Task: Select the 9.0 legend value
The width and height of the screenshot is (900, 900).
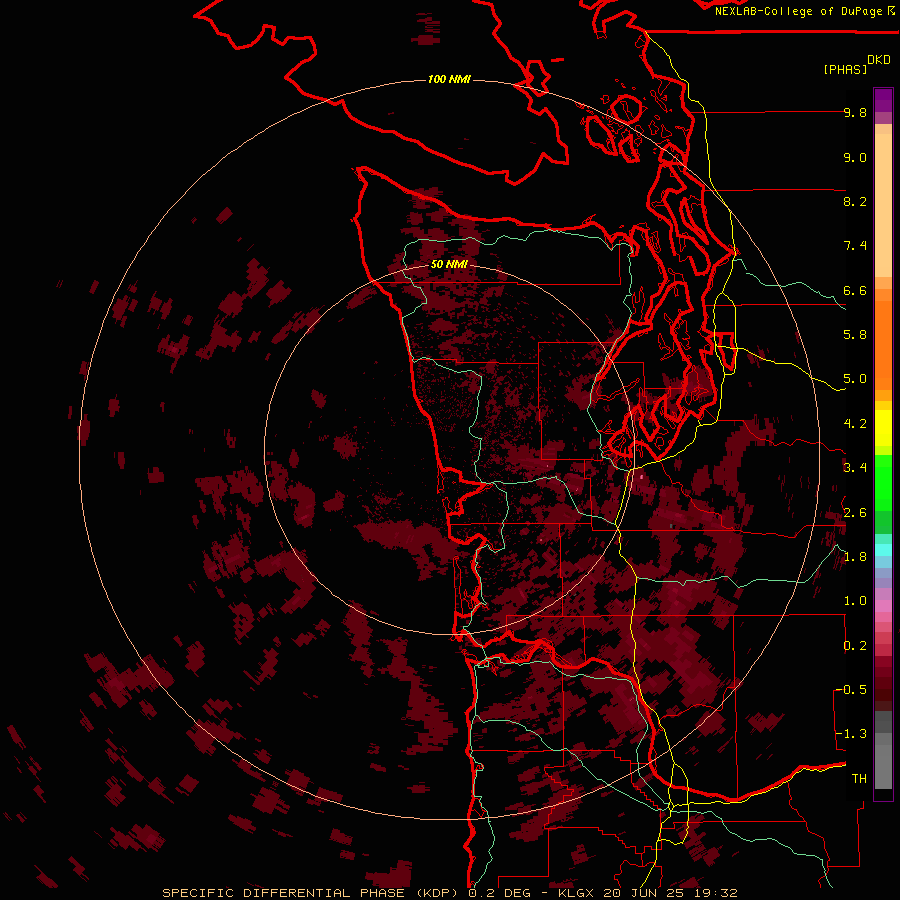Action: coord(855,157)
